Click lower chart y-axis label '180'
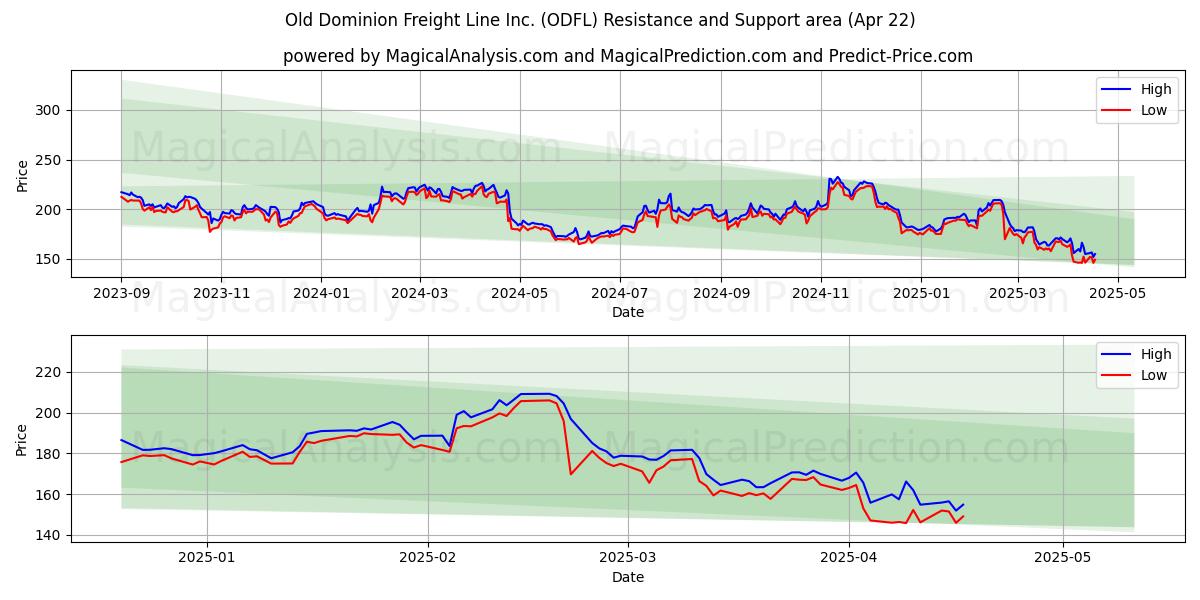The height and width of the screenshot is (600, 1200). click(50, 454)
